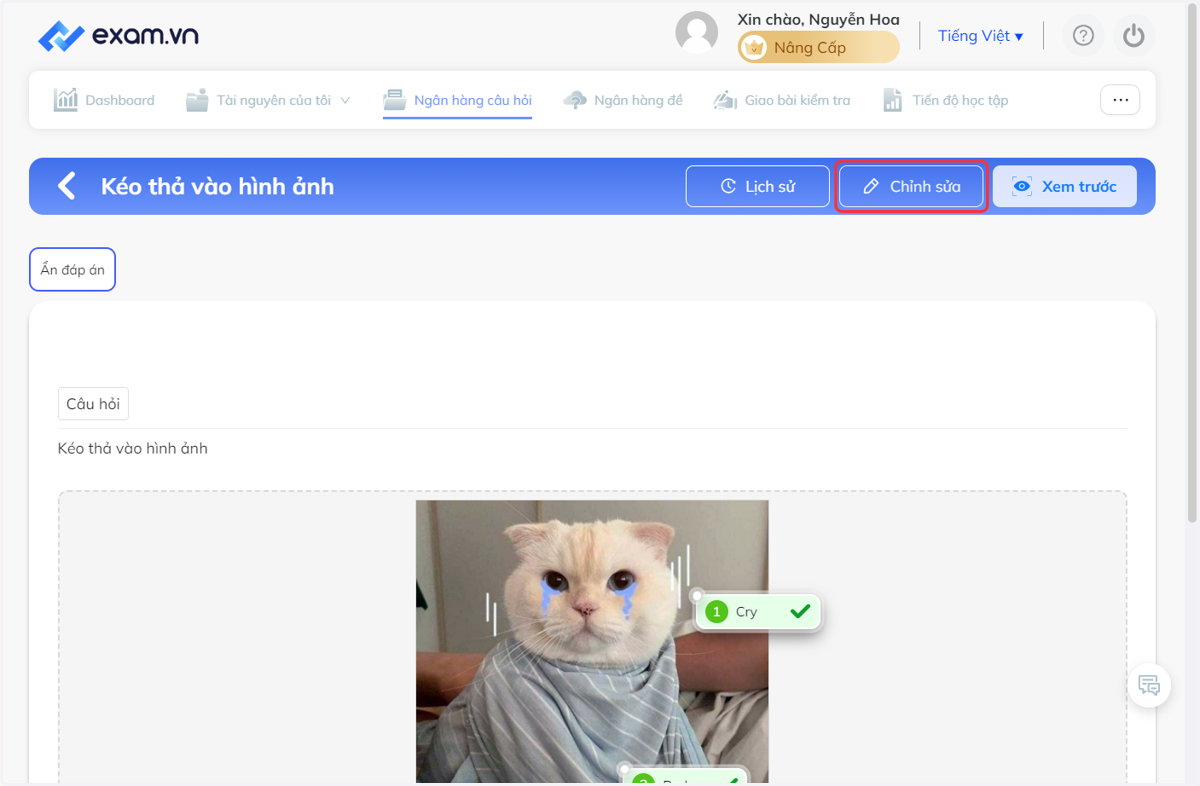Image resolution: width=1200 pixels, height=786 pixels.
Task: Click the Nâng Cấp upgrade button
Action: [818, 47]
